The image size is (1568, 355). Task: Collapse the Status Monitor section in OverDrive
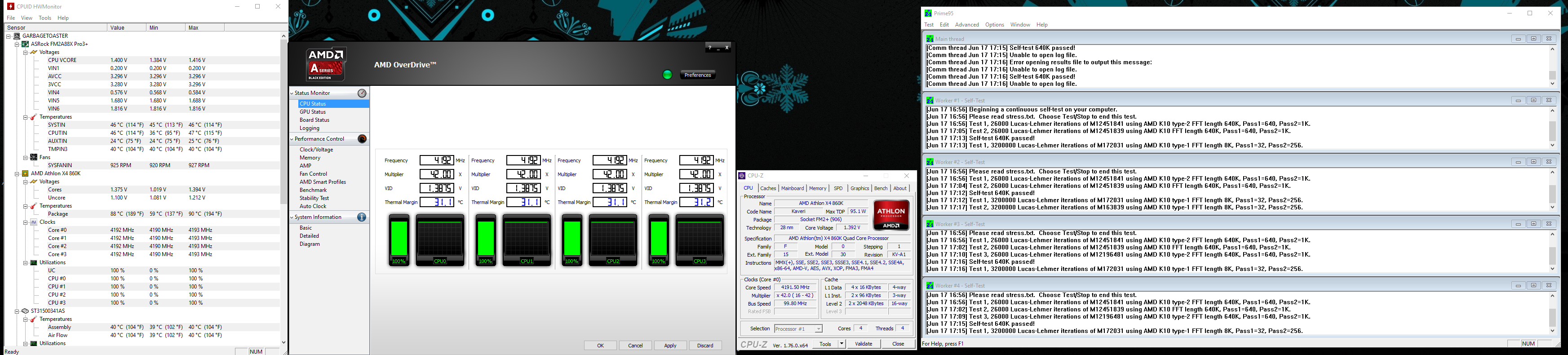(x=292, y=93)
